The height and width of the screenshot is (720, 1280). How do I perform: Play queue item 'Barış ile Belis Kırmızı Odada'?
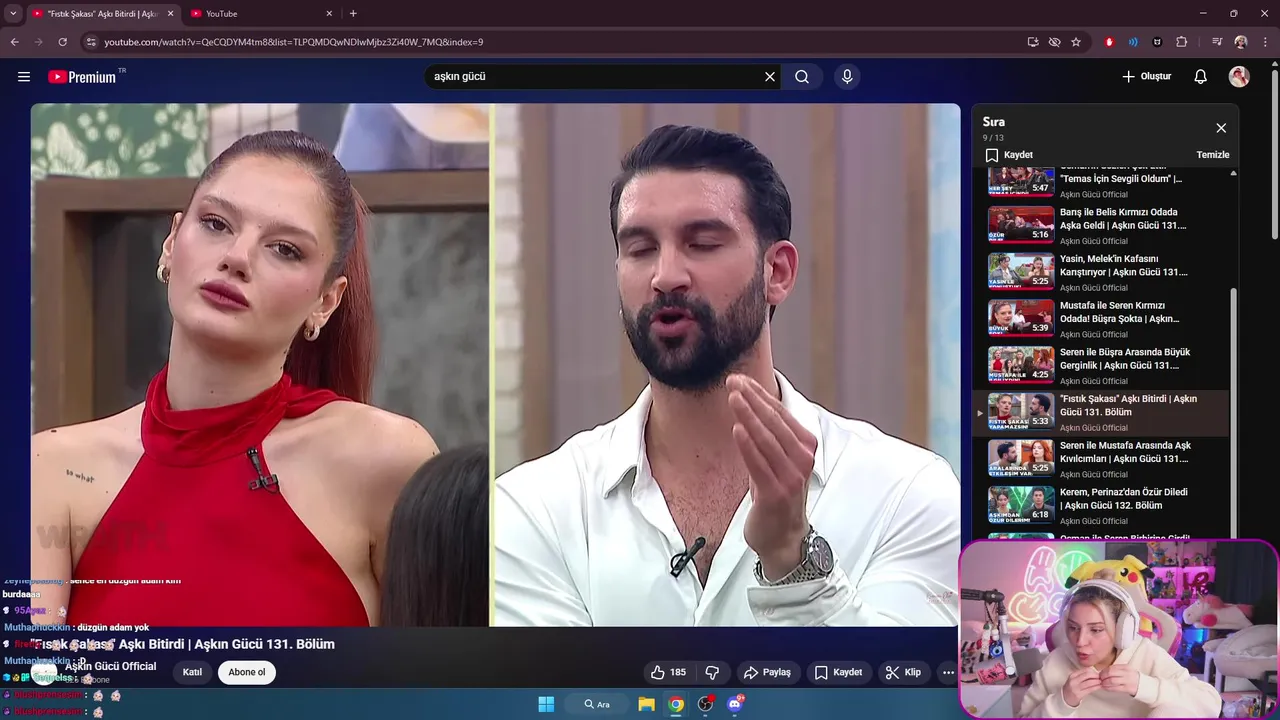pos(1103,226)
